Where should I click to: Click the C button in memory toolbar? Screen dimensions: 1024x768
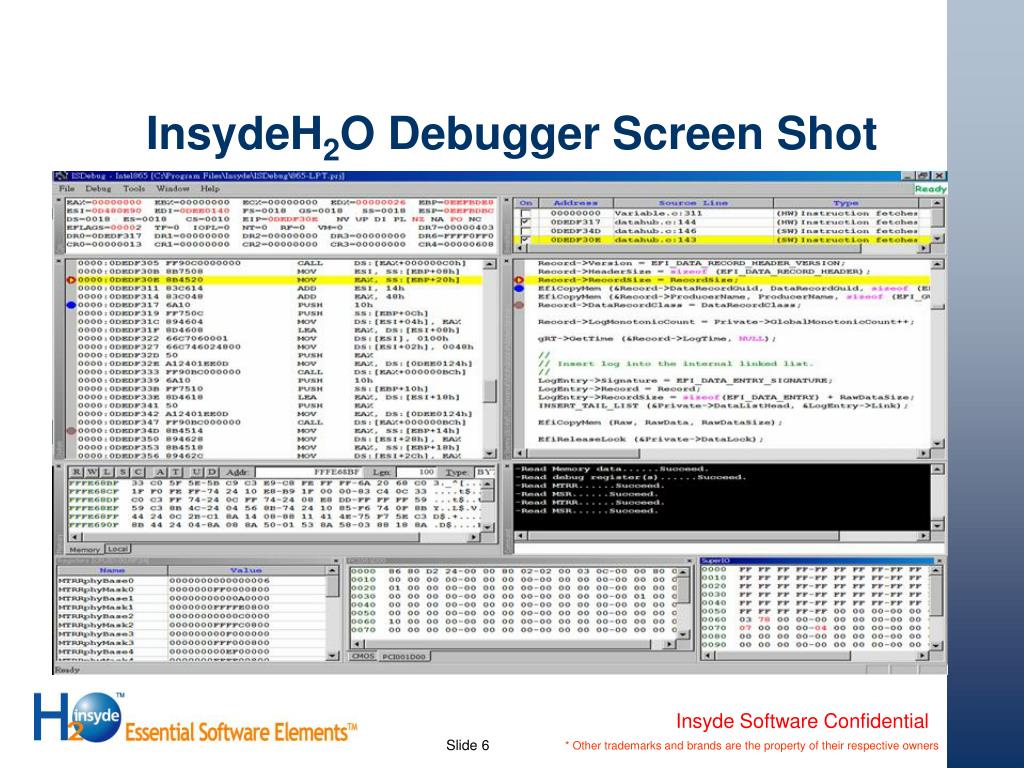pyautogui.click(x=138, y=472)
